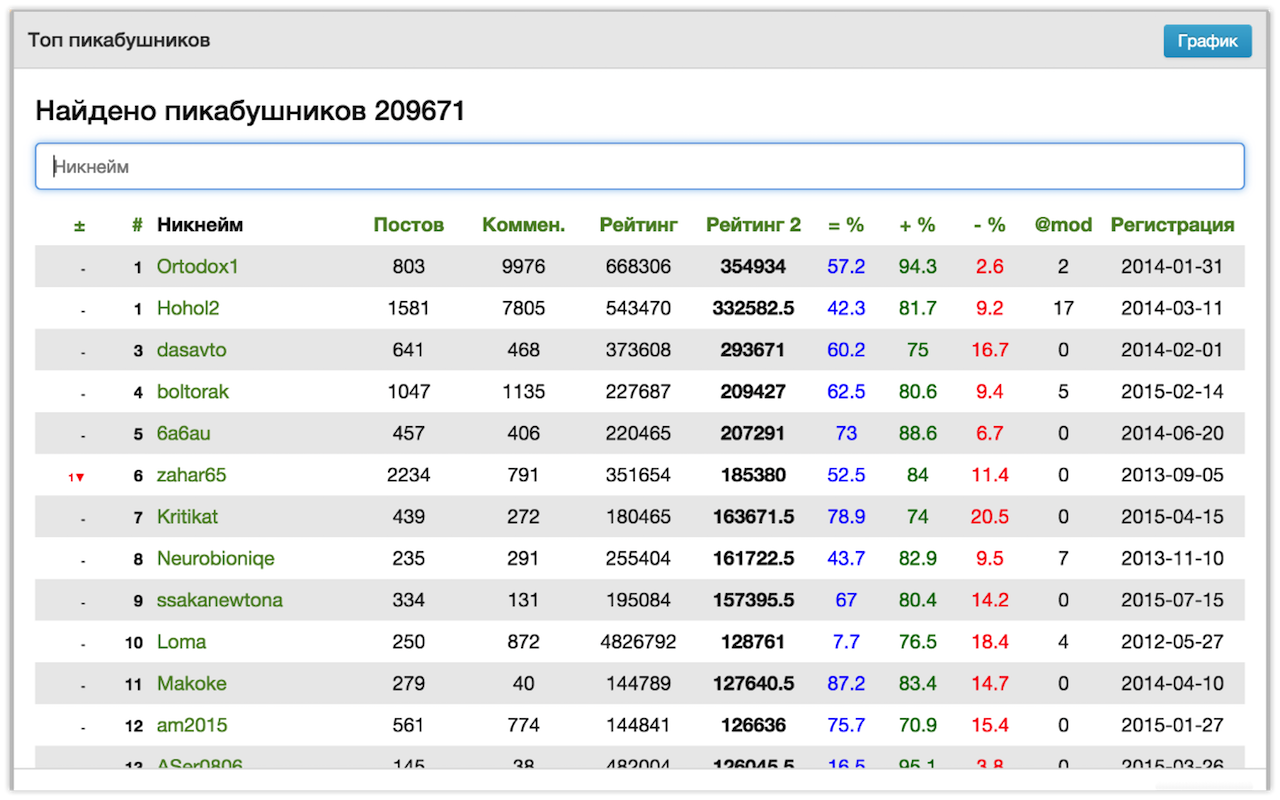The height and width of the screenshot is (800, 1280).
Task: Sort table by Коммен. column header
Action: point(523,225)
